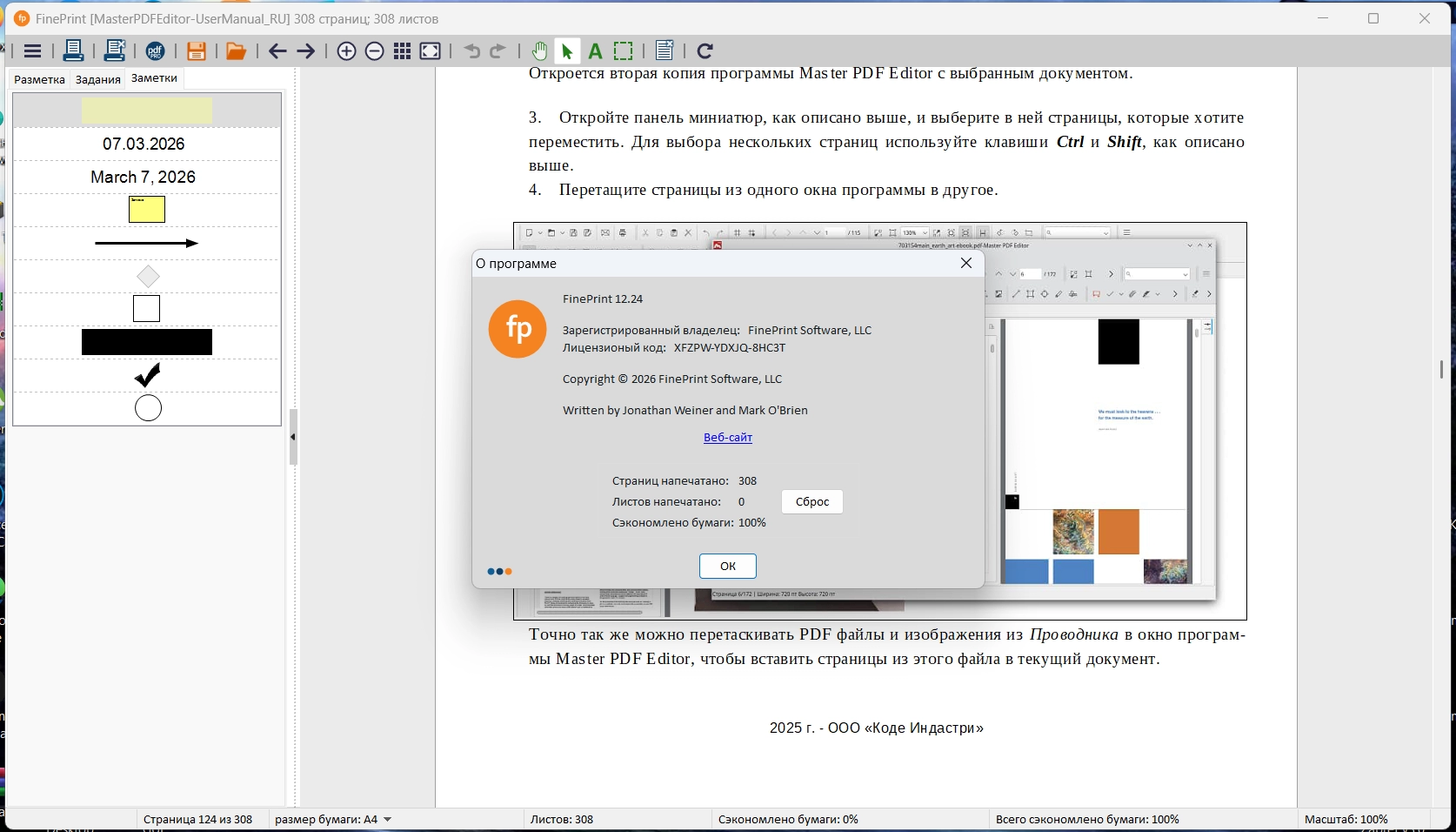Click the page with X toolbar icon

point(665,51)
